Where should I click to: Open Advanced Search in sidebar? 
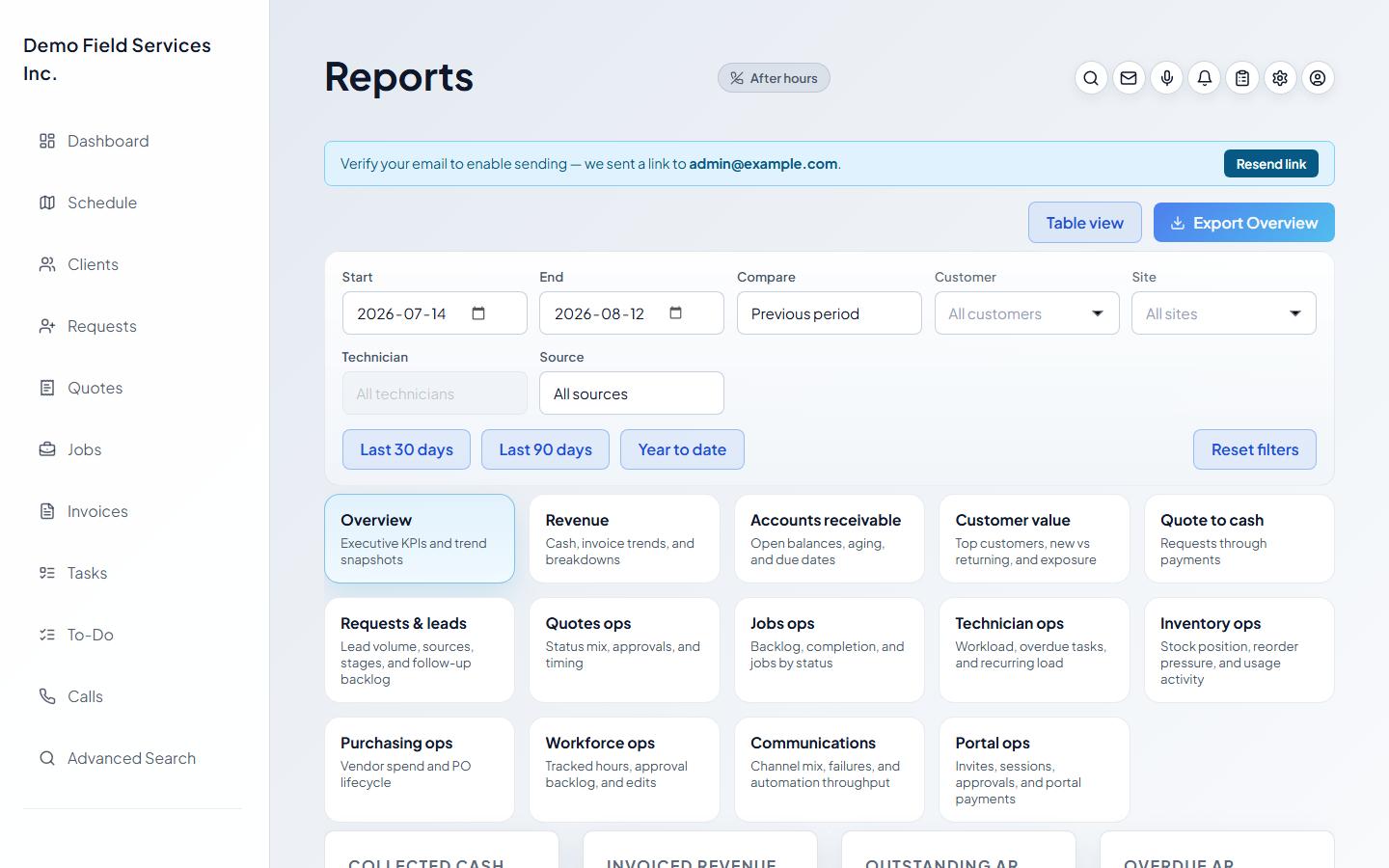tap(134, 758)
